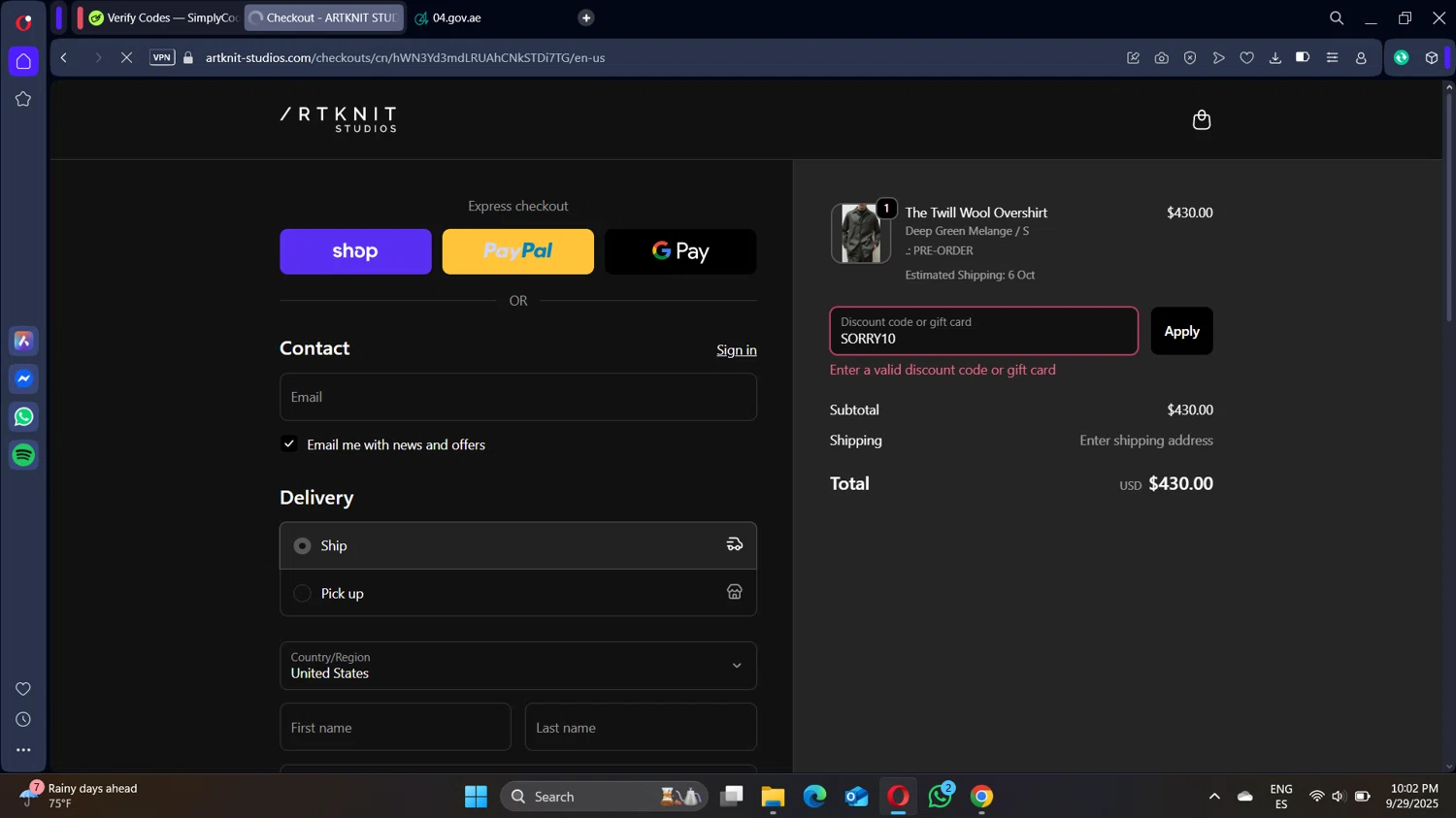Click the Email input field
Viewport: 1456px width, 818px height.
517,397
